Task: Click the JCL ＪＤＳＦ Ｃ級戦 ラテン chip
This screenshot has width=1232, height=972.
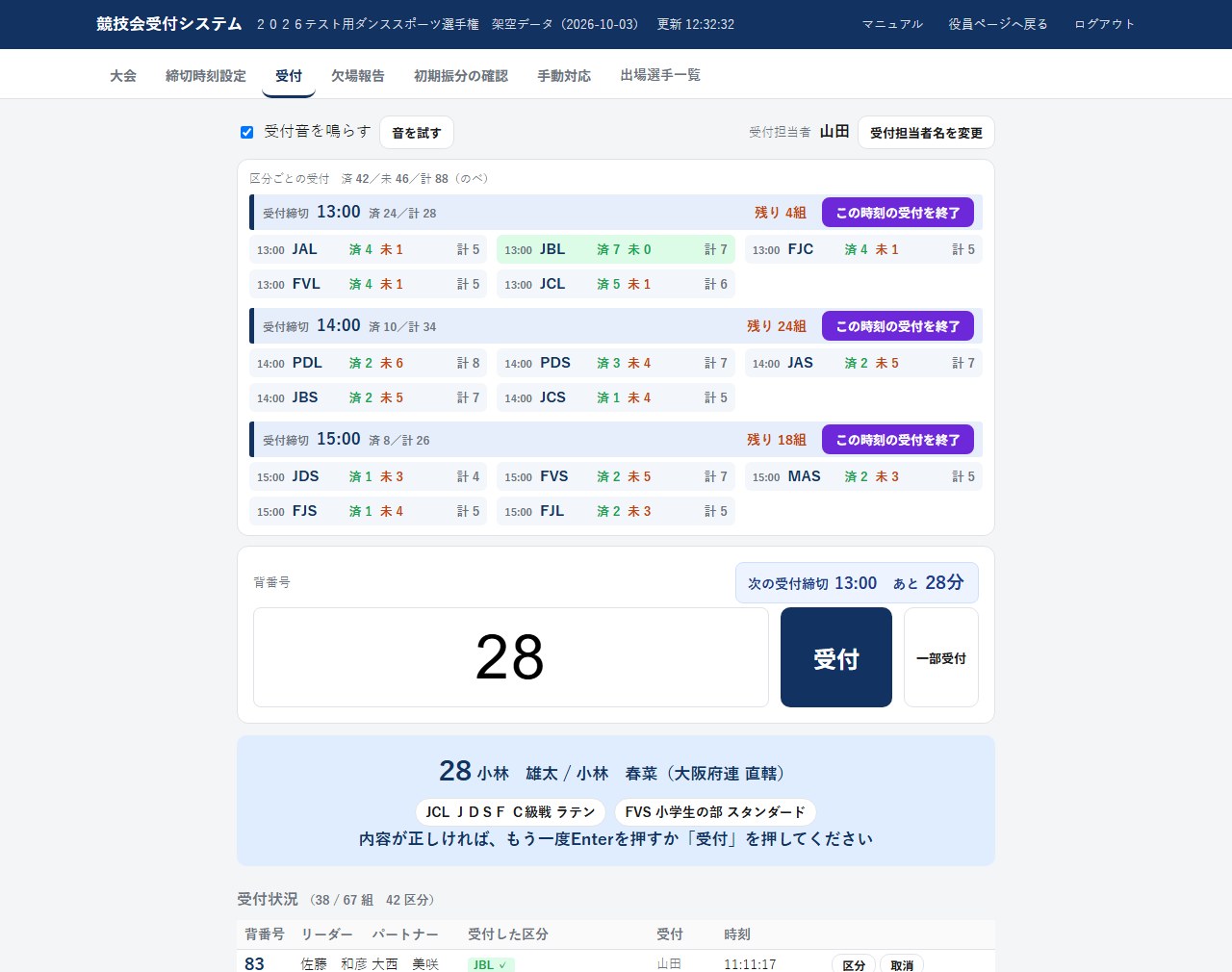Action: [x=510, y=812]
